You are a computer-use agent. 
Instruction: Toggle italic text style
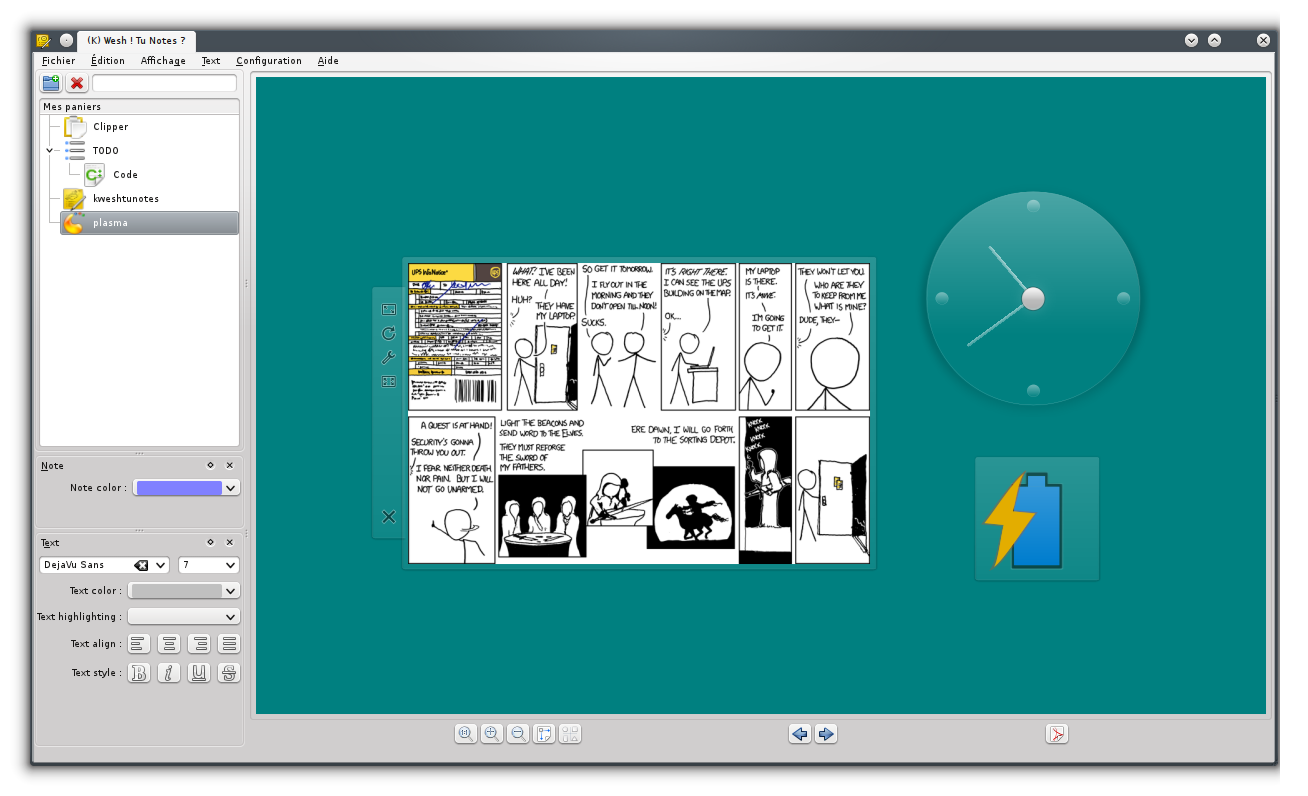(x=169, y=673)
